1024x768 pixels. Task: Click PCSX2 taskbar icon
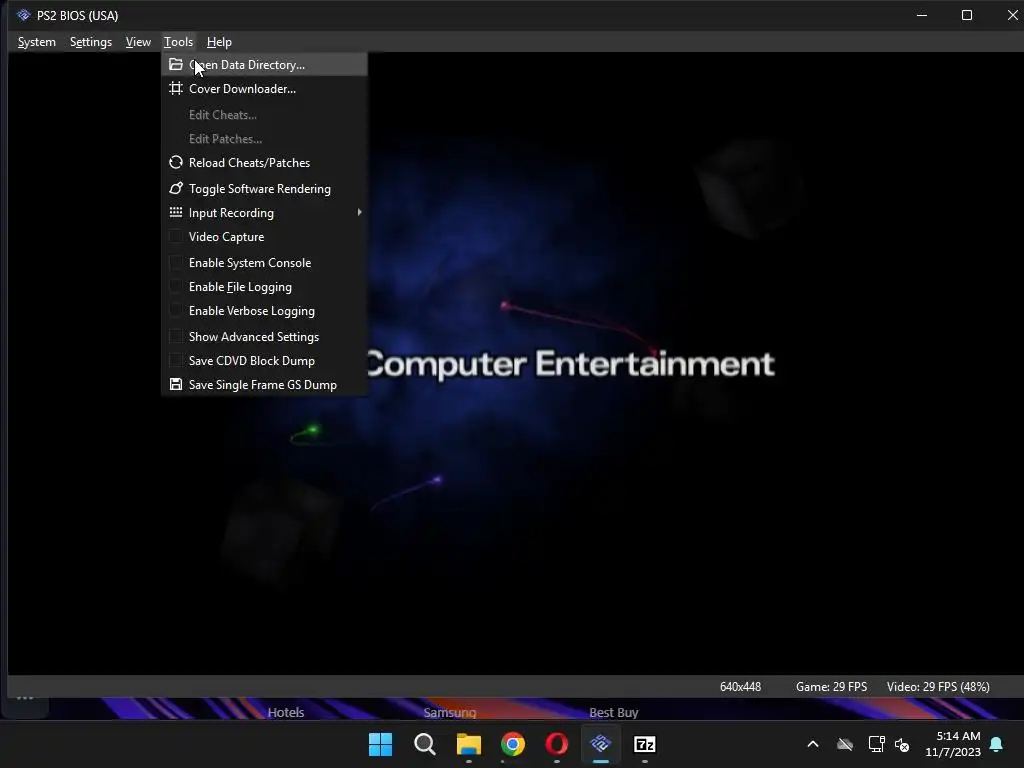(x=600, y=744)
